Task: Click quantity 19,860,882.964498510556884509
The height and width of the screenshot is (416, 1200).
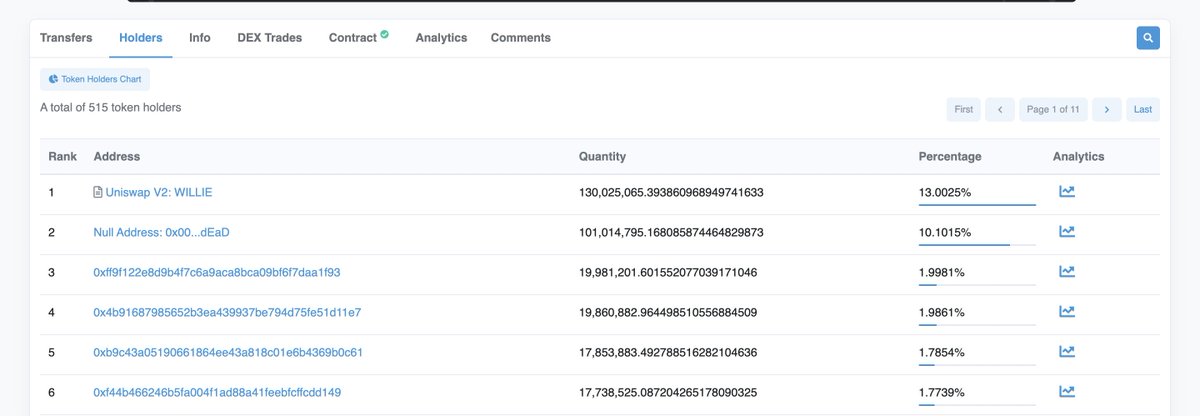Action: (668, 312)
